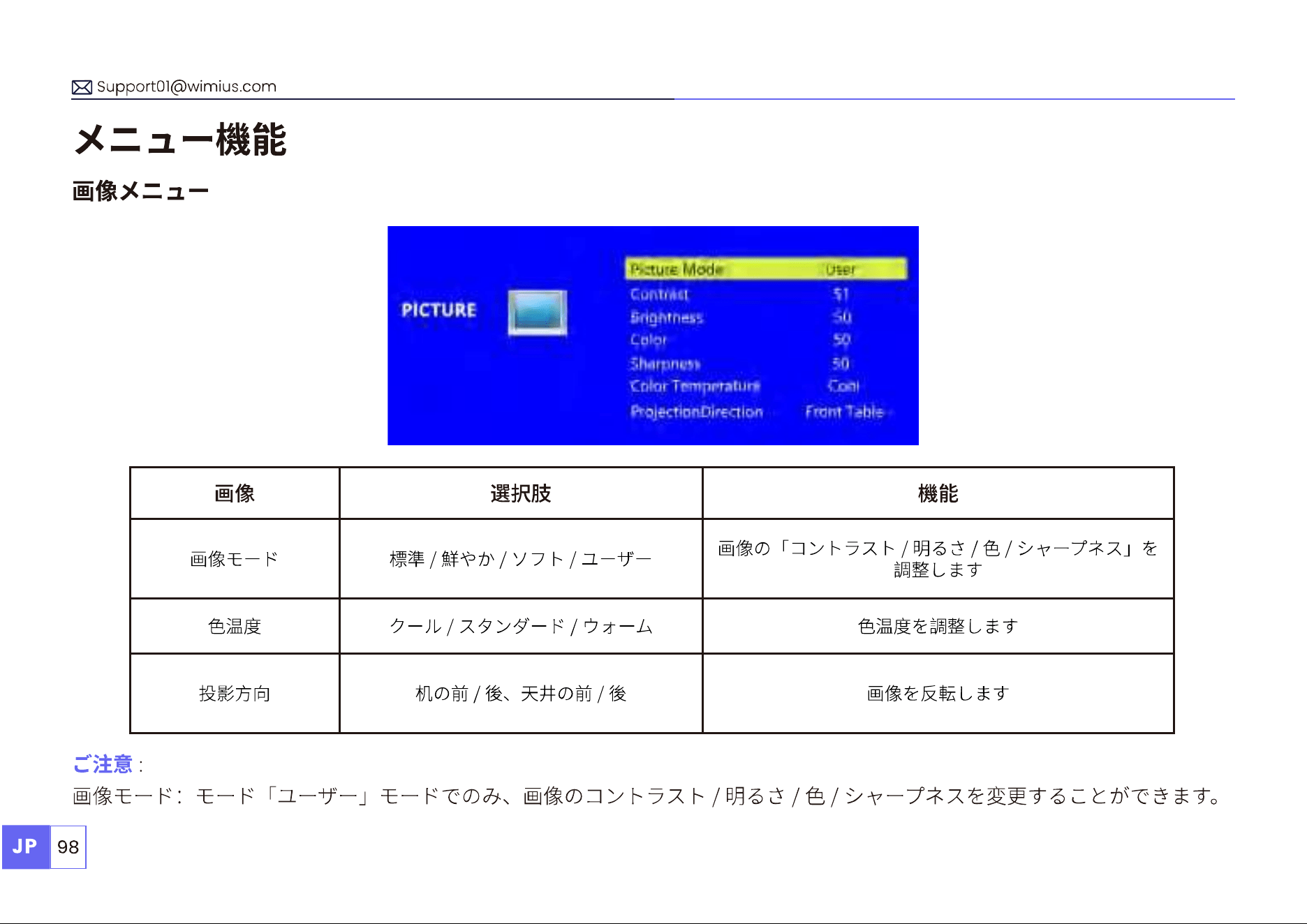Click the page number 98 box

pos(68,847)
